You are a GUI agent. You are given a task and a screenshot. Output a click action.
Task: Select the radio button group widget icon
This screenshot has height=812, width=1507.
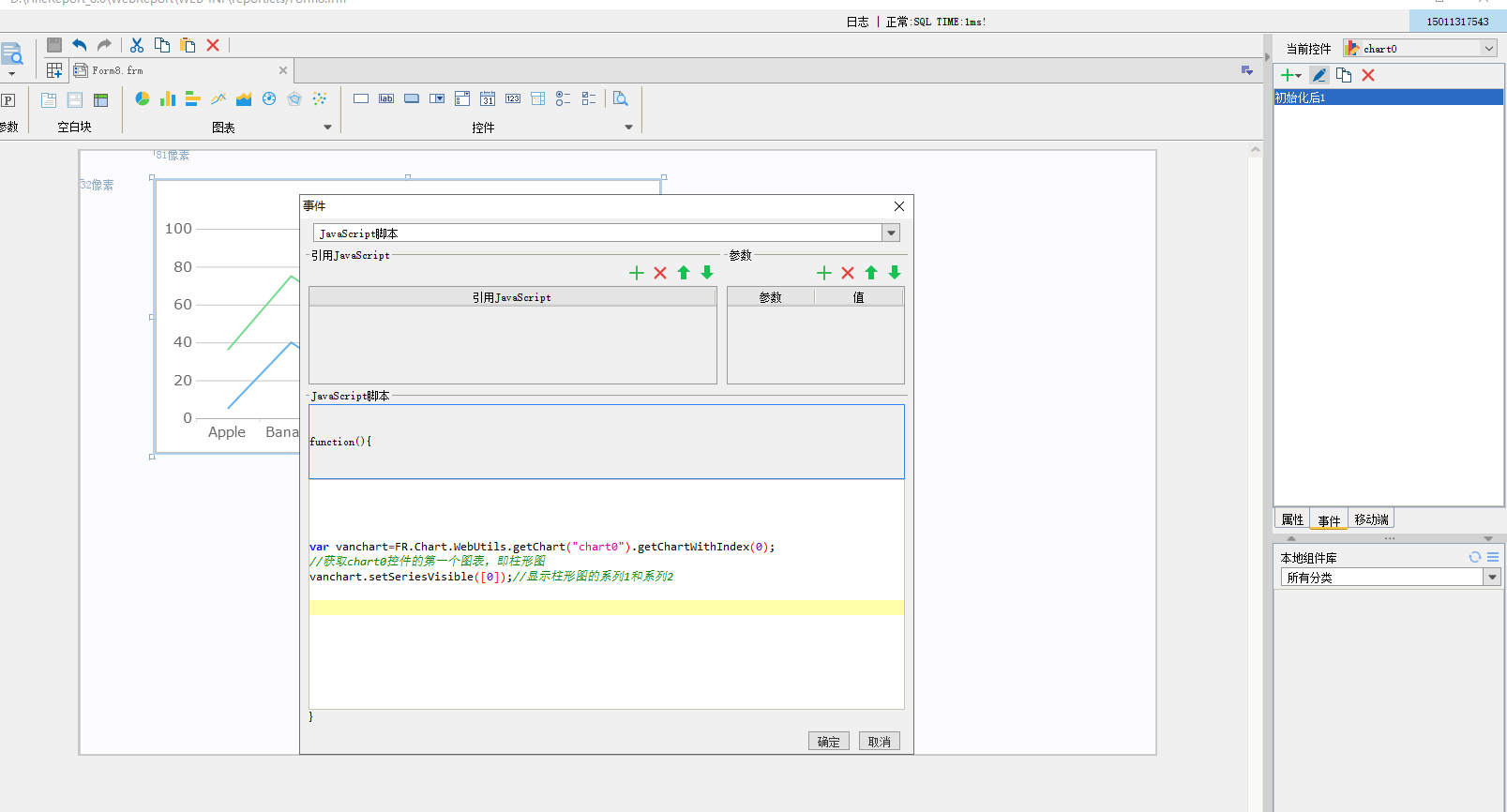click(x=564, y=98)
